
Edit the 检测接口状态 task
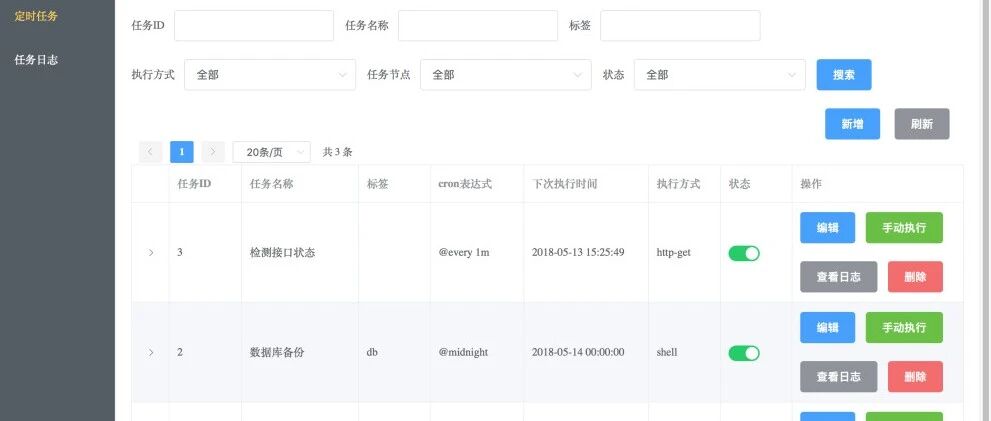[x=827, y=228]
